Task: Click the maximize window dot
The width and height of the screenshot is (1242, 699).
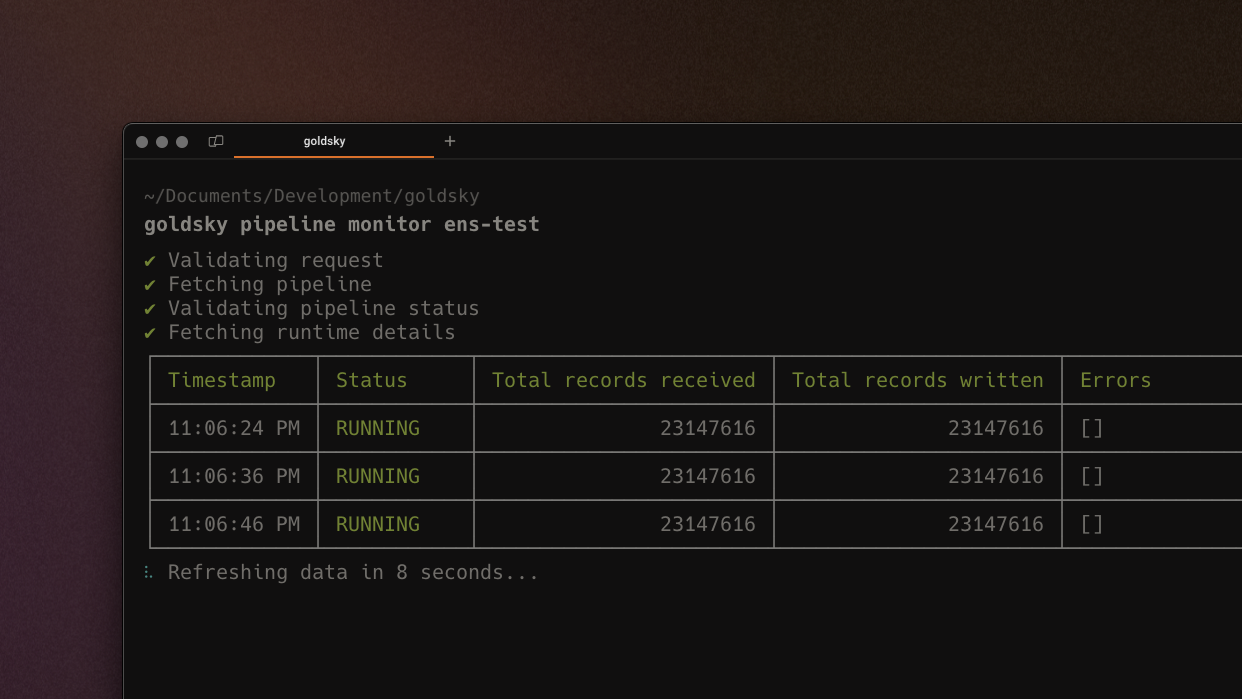Action: click(x=182, y=142)
